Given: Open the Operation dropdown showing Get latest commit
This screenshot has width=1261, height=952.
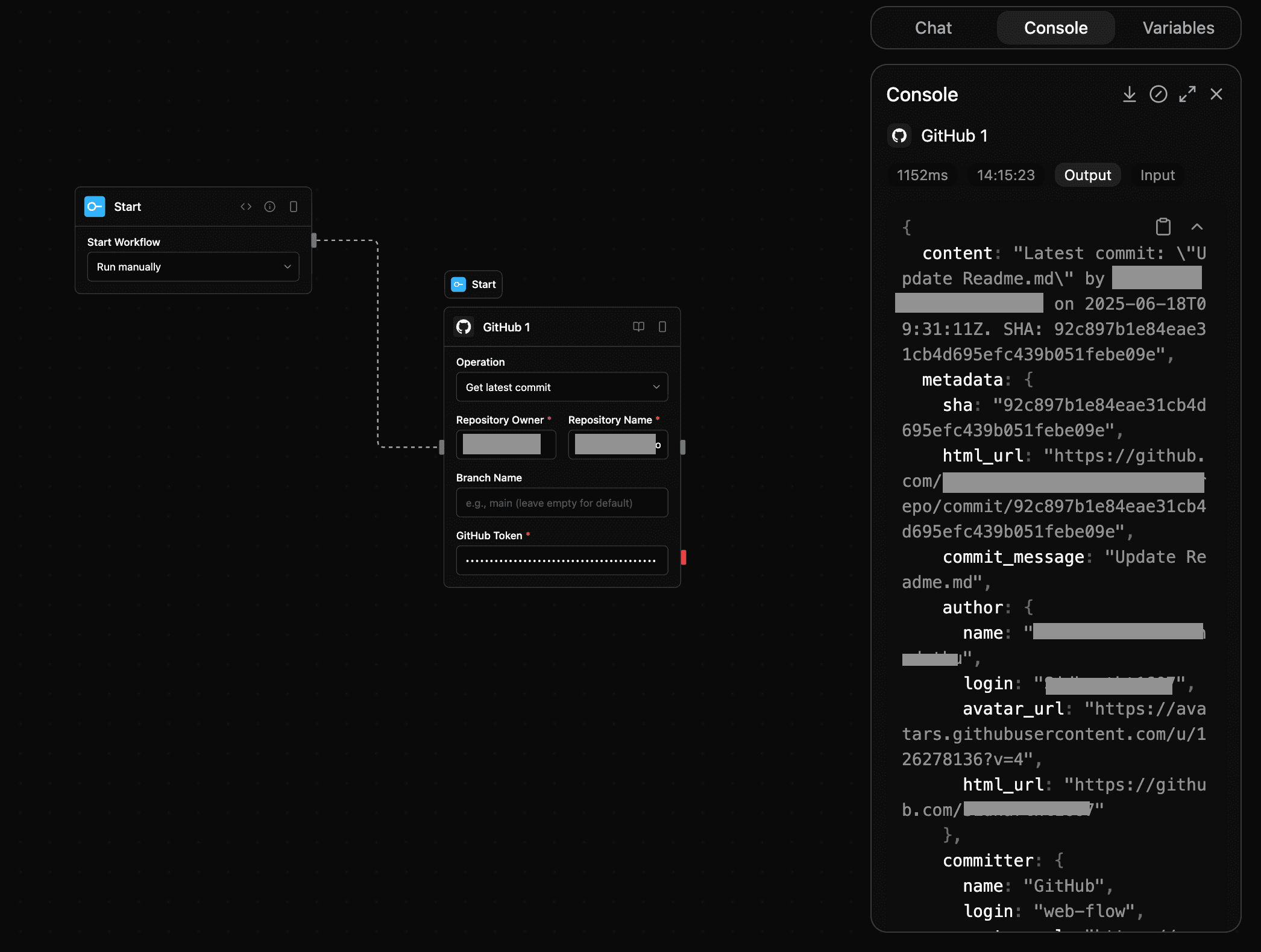Looking at the screenshot, I should tap(561, 387).
